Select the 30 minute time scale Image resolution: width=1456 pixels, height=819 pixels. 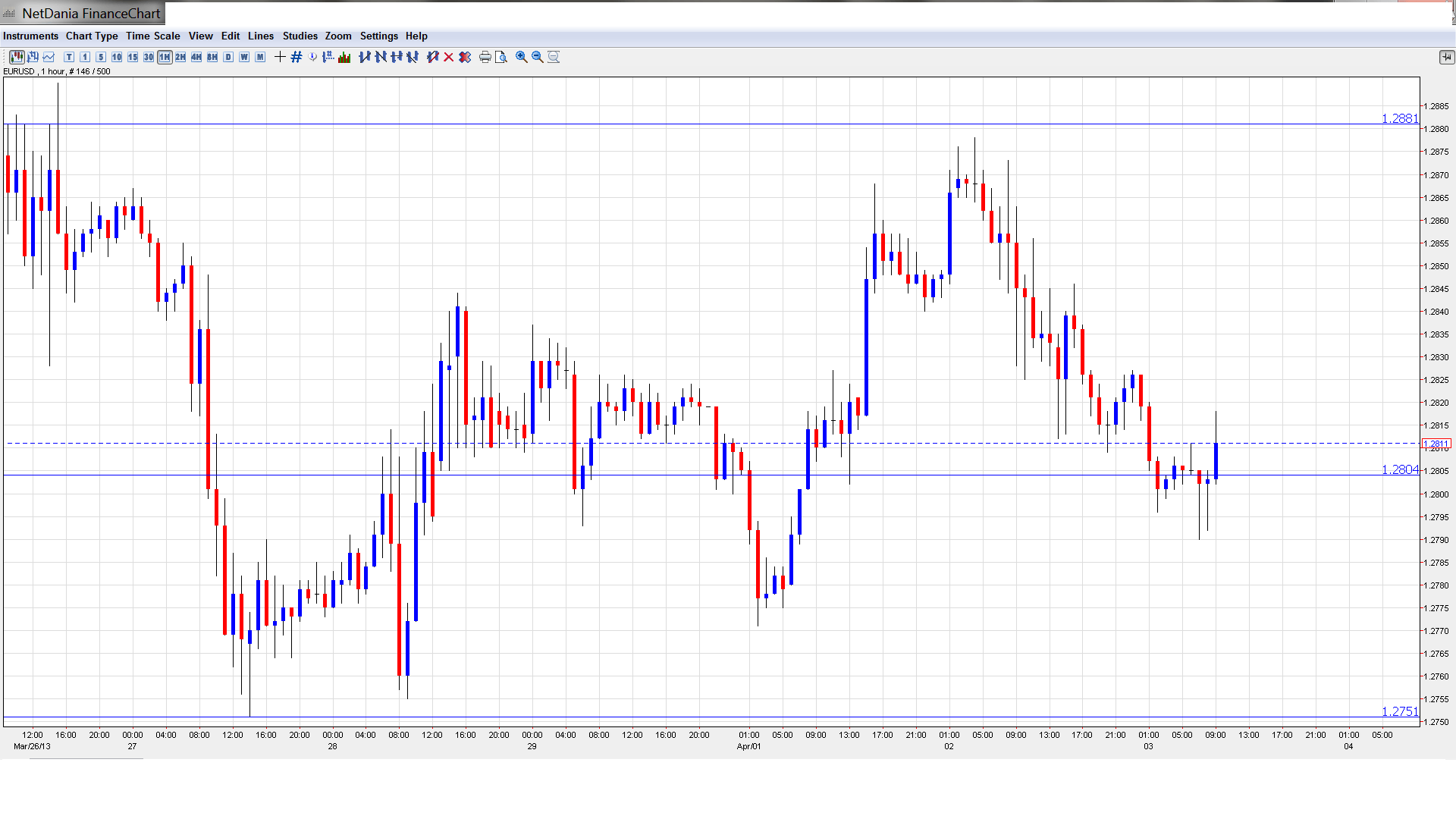(149, 57)
